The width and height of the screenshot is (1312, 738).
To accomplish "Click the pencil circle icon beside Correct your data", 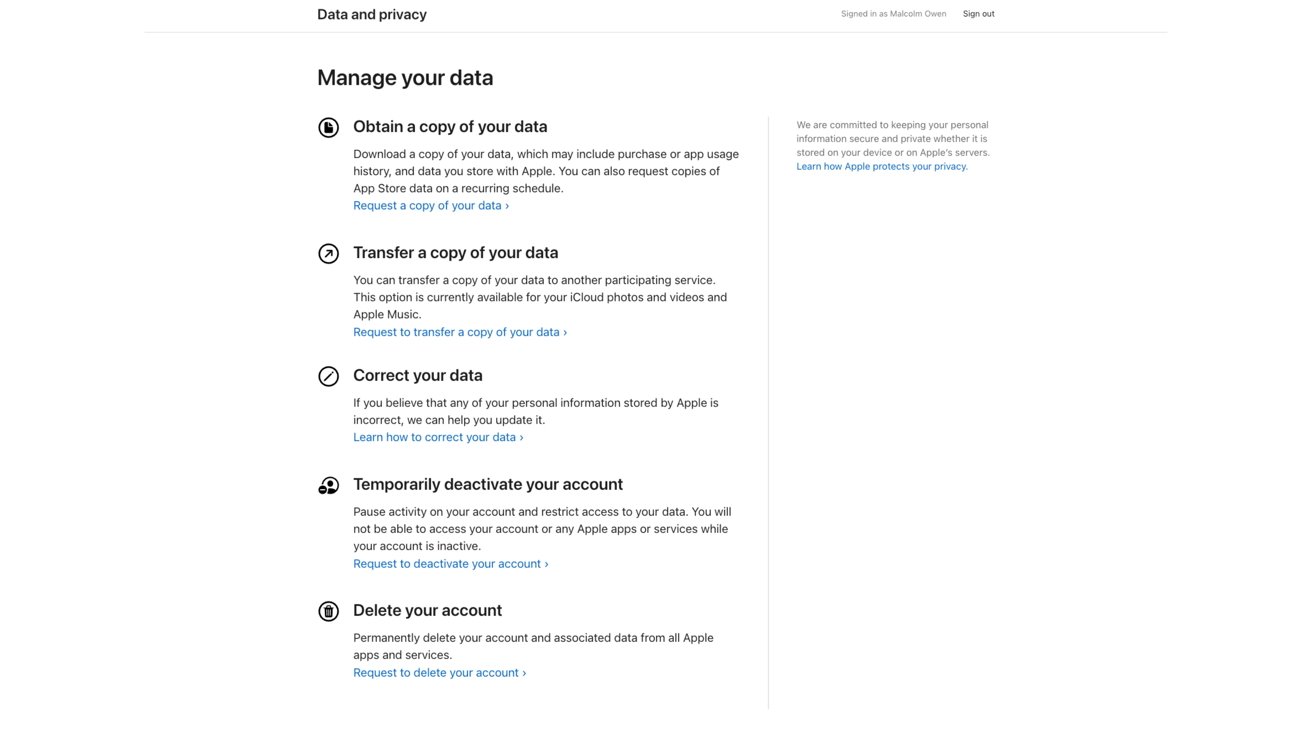I will pos(328,376).
